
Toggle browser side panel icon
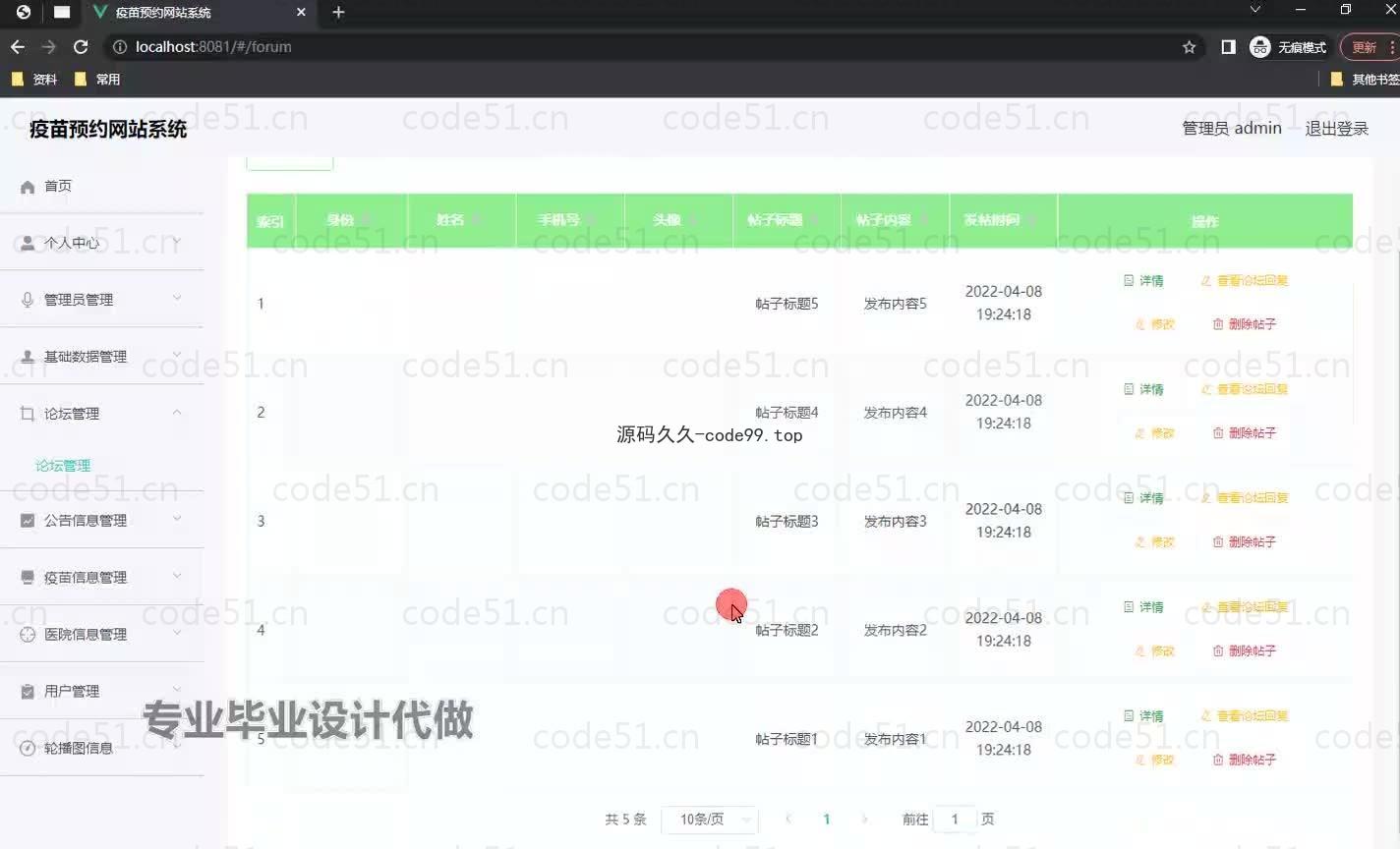(x=1228, y=47)
